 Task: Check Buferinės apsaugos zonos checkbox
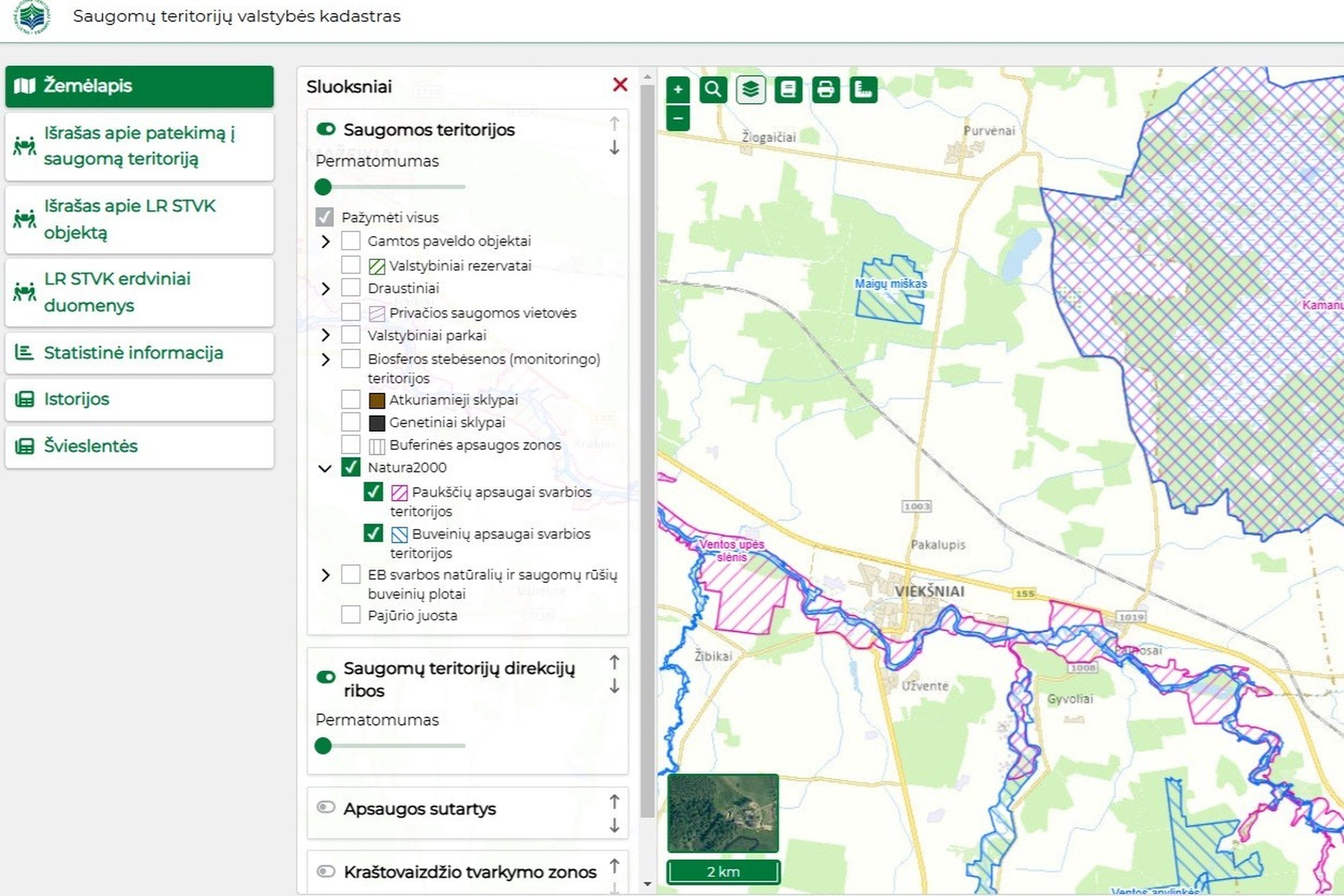(x=351, y=444)
